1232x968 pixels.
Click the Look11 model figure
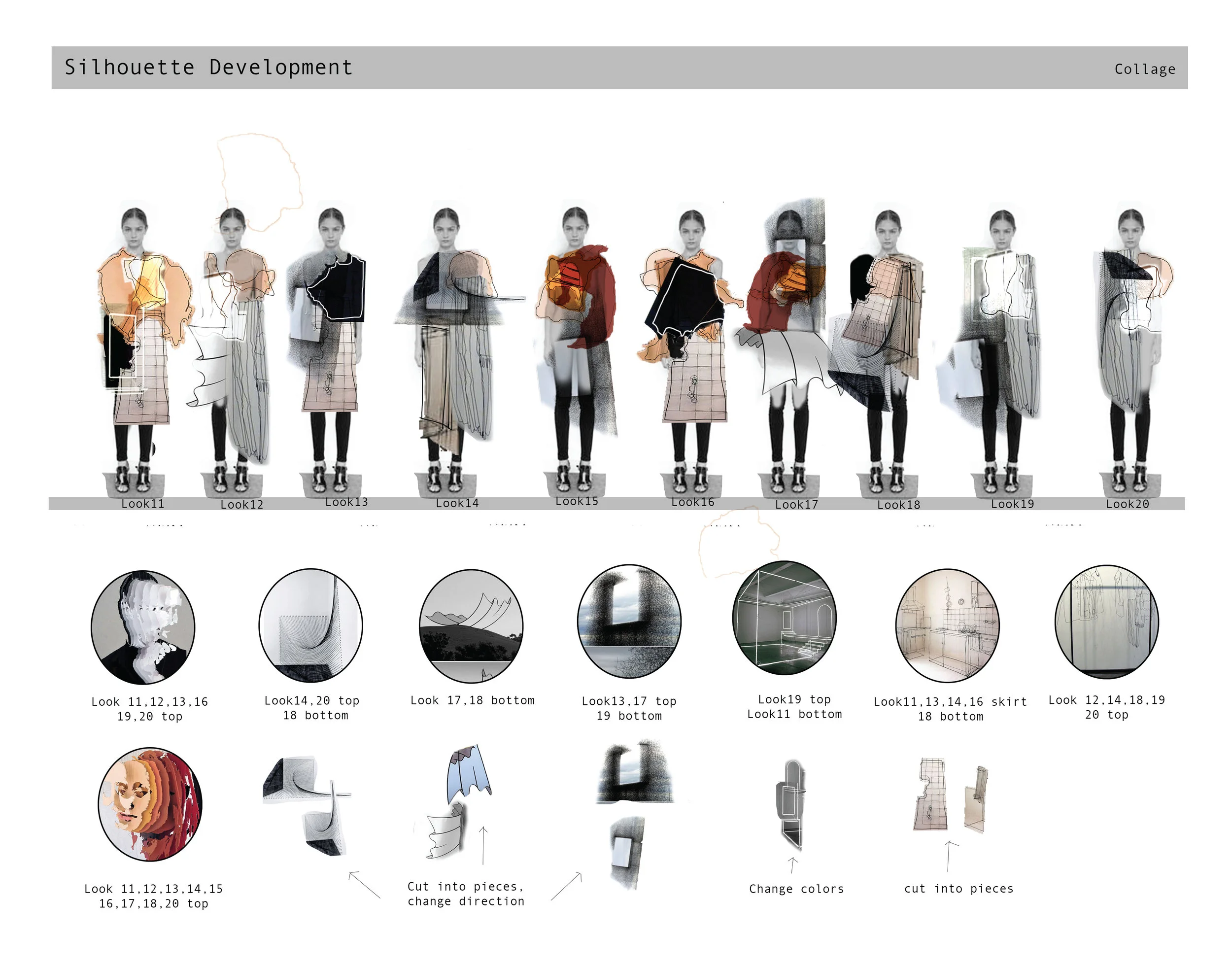(135, 340)
